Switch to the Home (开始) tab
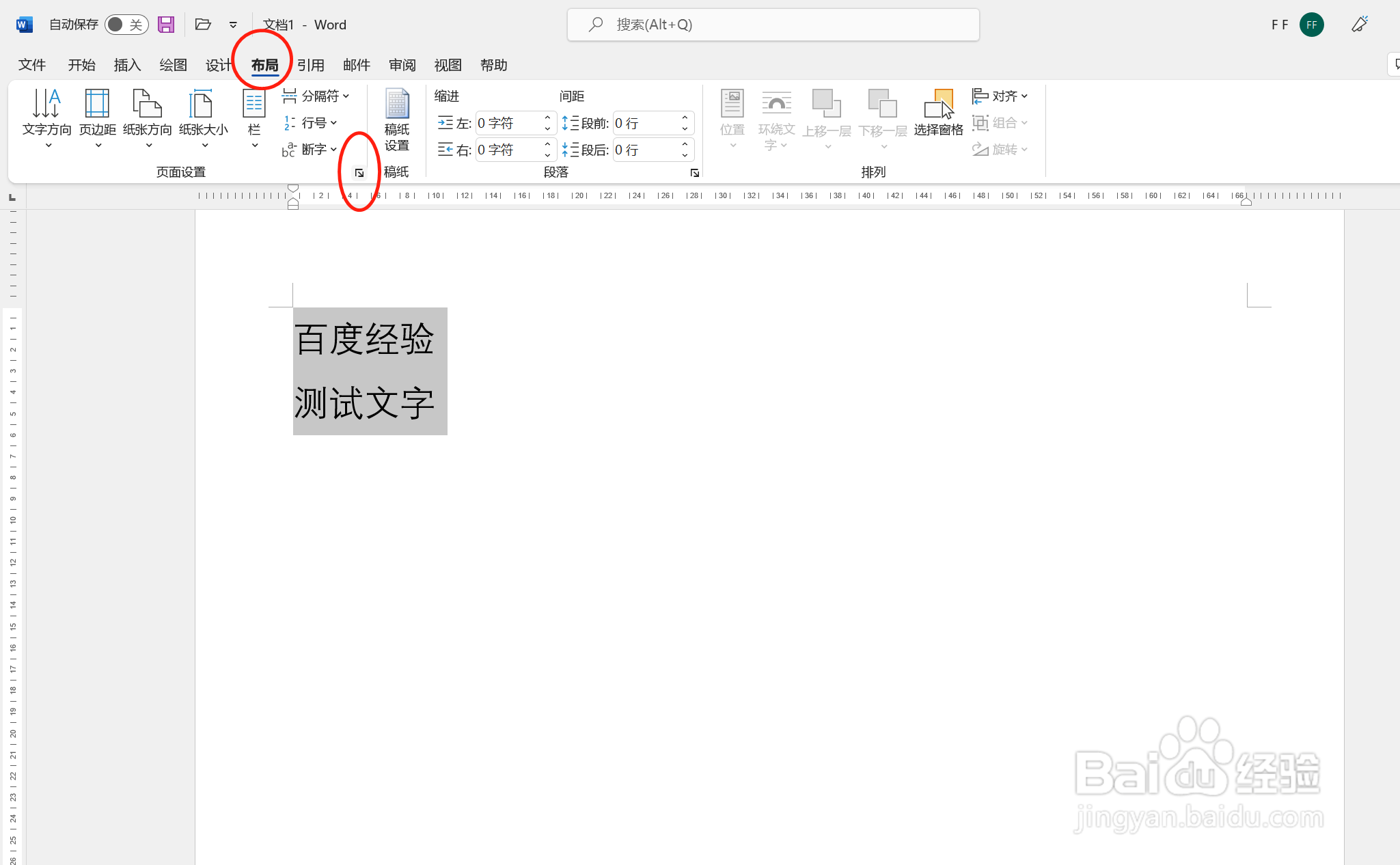 point(81,65)
